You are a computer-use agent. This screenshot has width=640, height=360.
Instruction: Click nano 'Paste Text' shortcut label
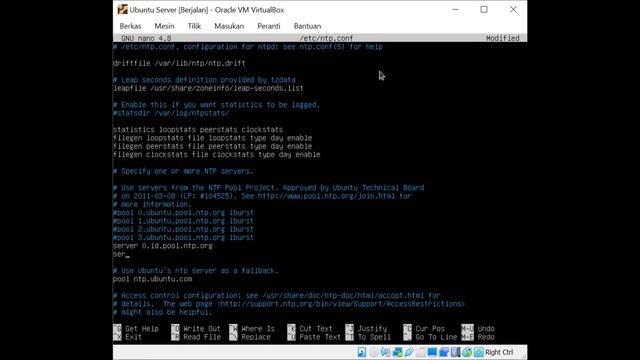(320, 337)
